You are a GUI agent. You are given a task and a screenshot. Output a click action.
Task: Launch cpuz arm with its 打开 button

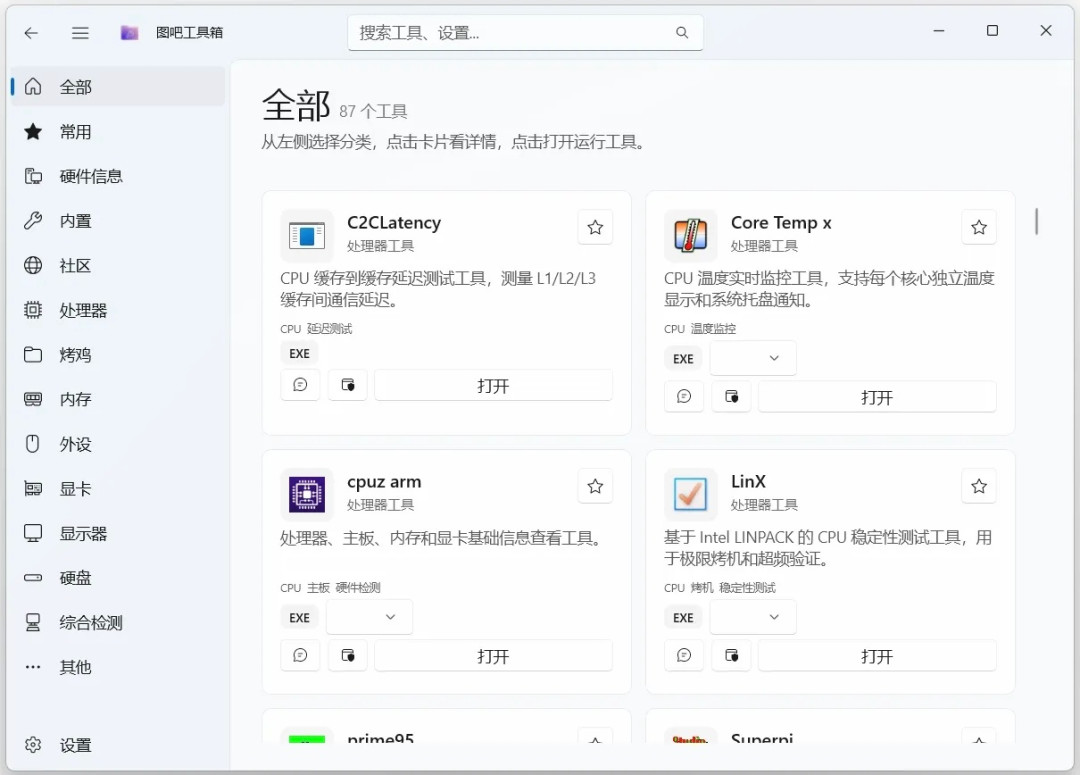[x=493, y=655]
